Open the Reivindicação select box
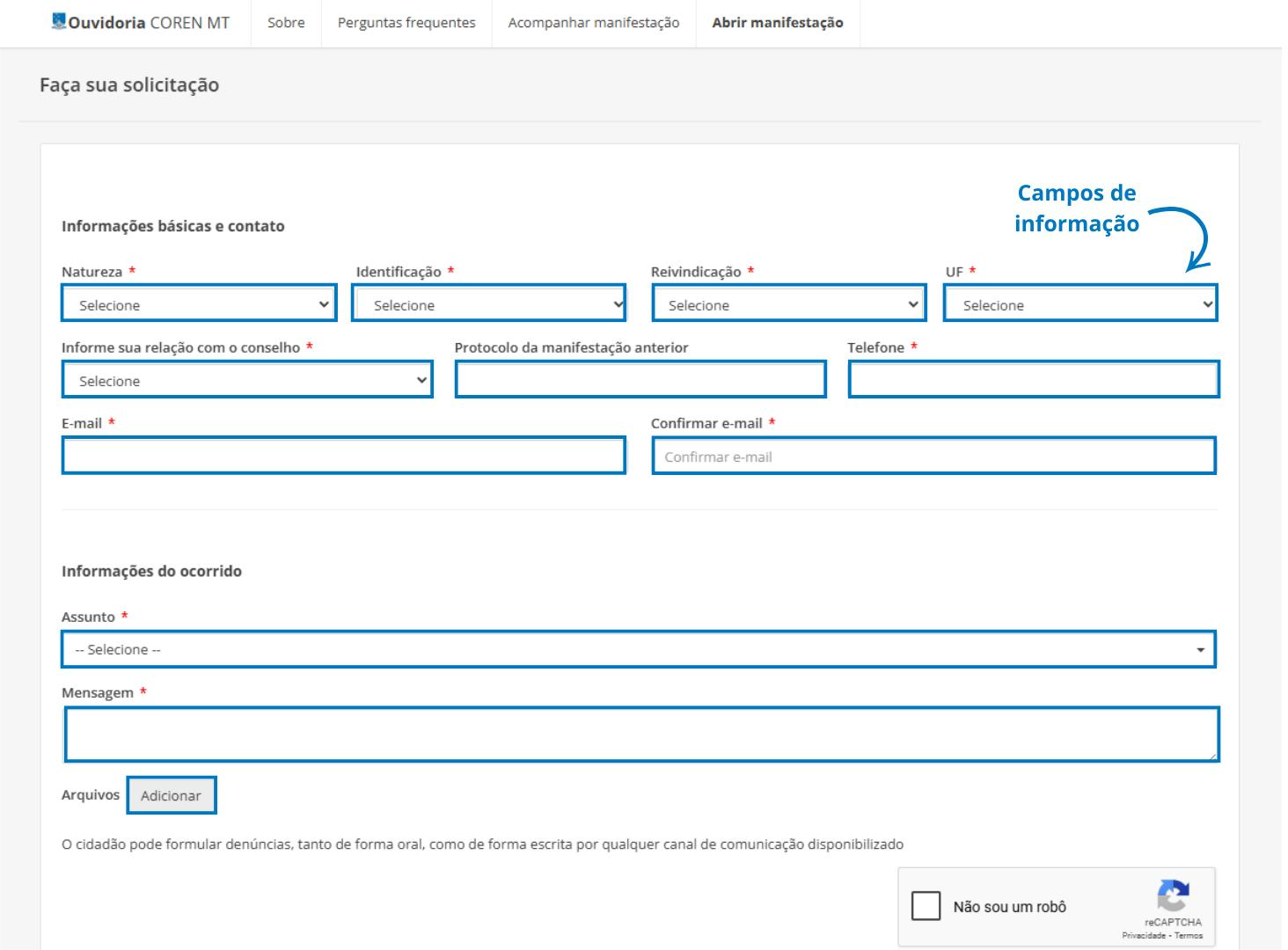This screenshot has width=1288, height=950. point(789,304)
